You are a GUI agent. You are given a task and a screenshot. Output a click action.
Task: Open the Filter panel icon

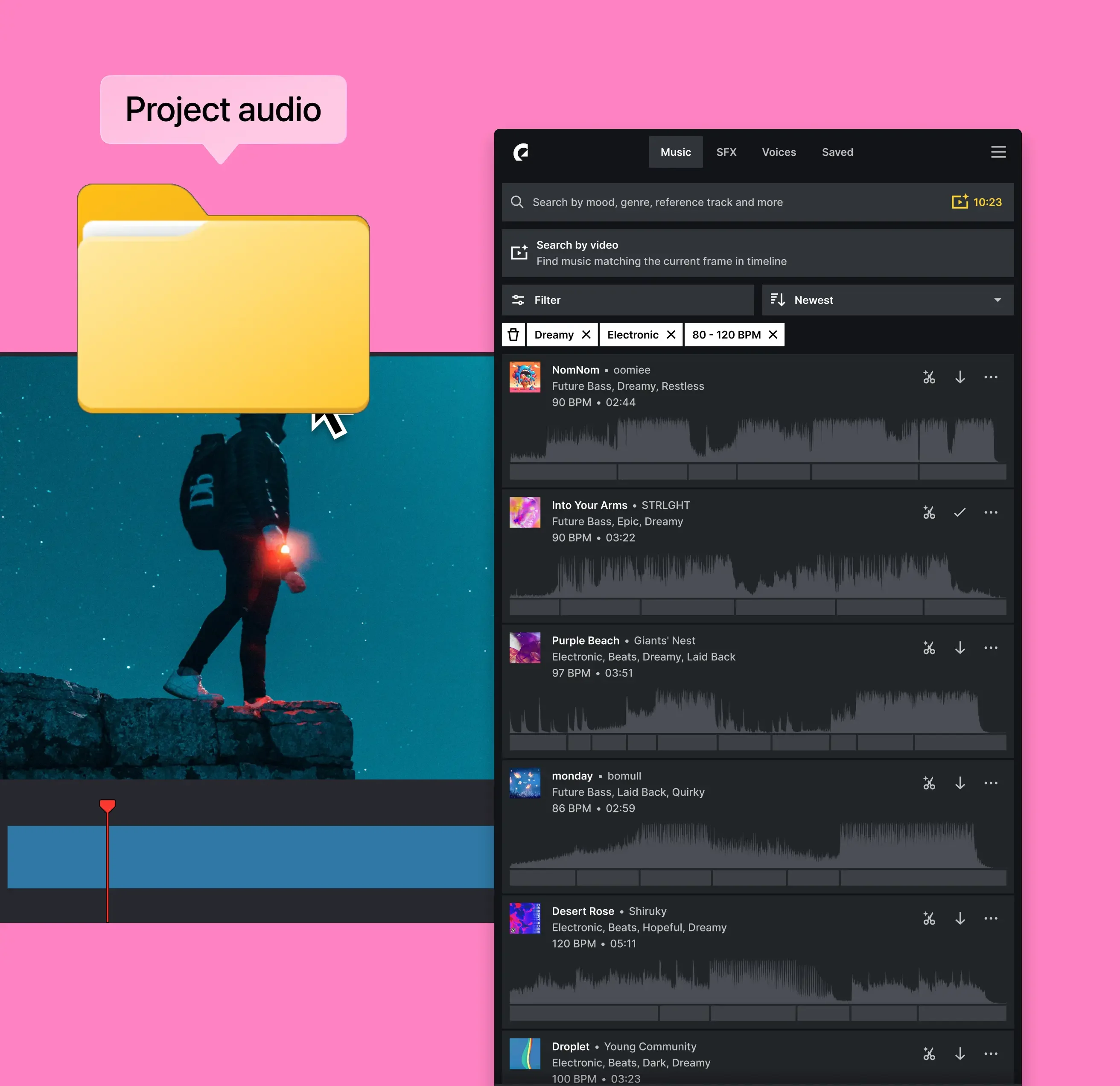(x=518, y=300)
